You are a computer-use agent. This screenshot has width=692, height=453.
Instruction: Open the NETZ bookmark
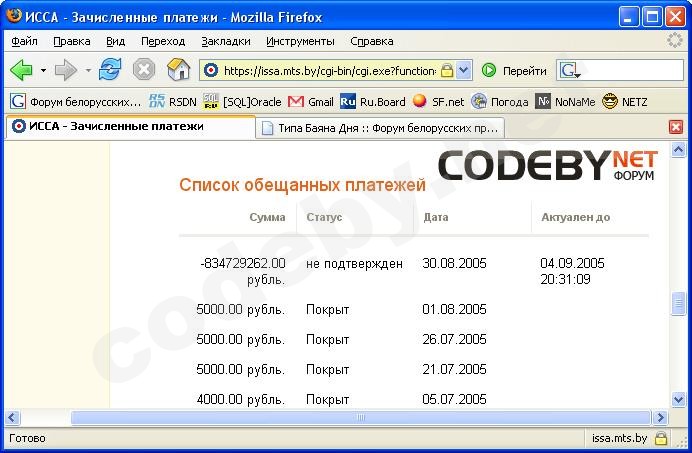coord(625,101)
